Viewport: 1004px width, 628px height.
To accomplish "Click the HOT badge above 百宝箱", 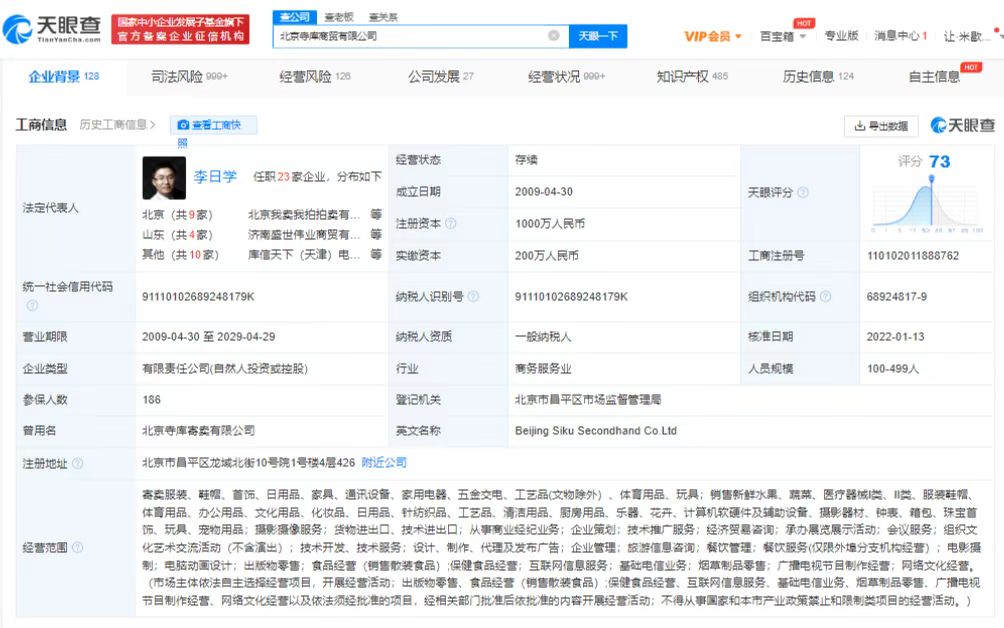I will coord(804,23).
